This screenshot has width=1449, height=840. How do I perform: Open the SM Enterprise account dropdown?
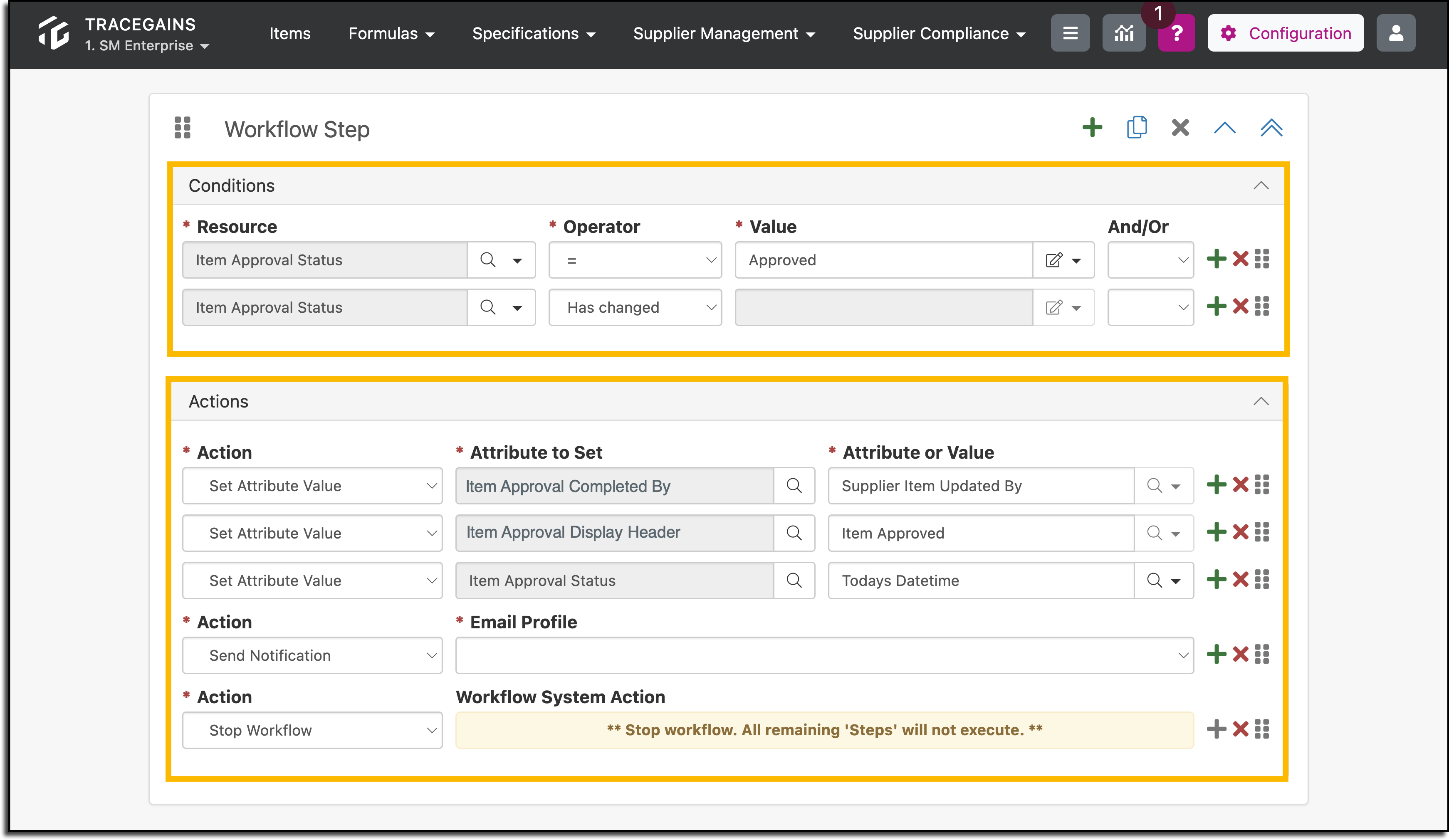tap(147, 46)
